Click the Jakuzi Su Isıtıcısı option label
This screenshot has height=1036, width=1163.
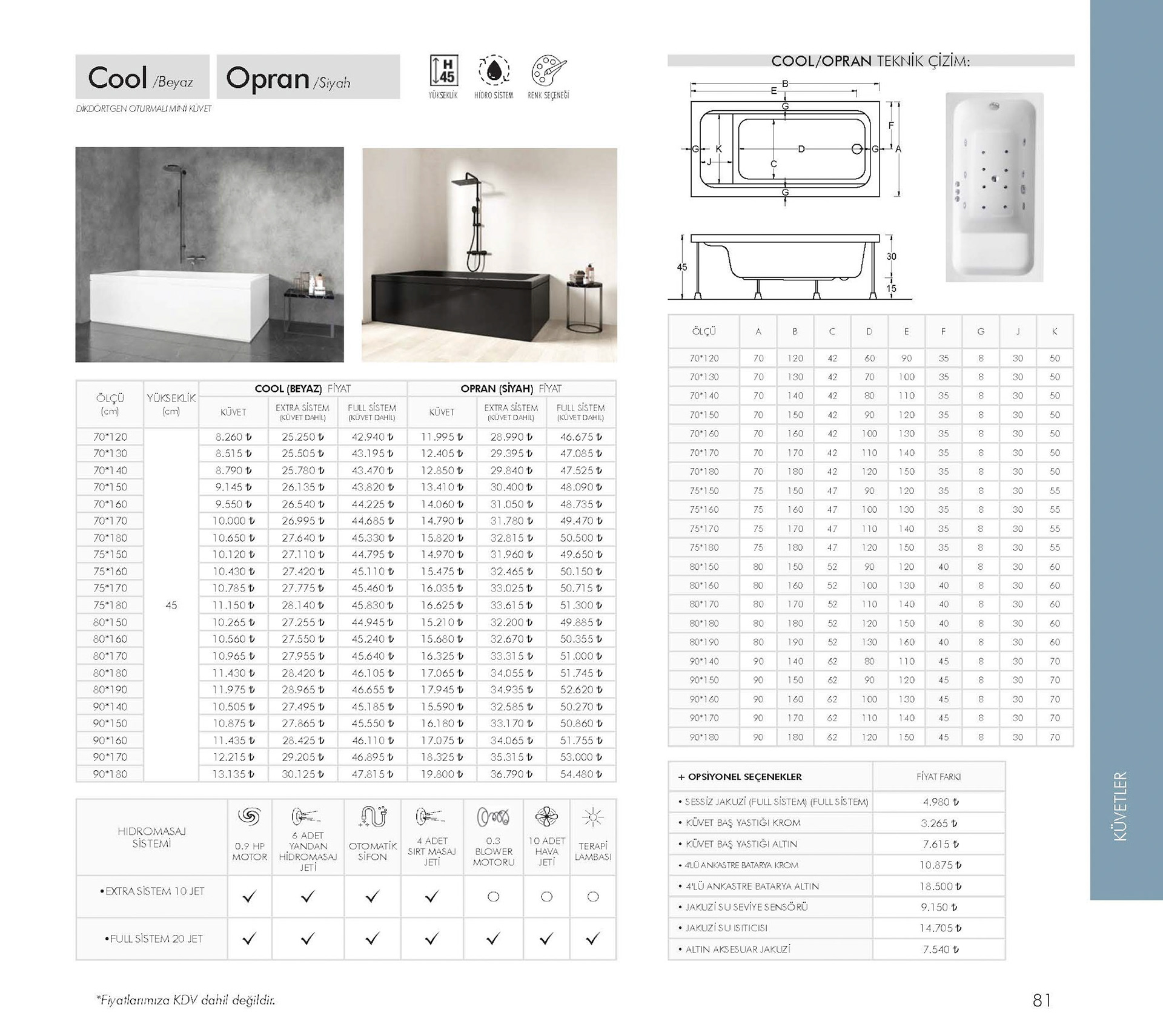(x=726, y=928)
